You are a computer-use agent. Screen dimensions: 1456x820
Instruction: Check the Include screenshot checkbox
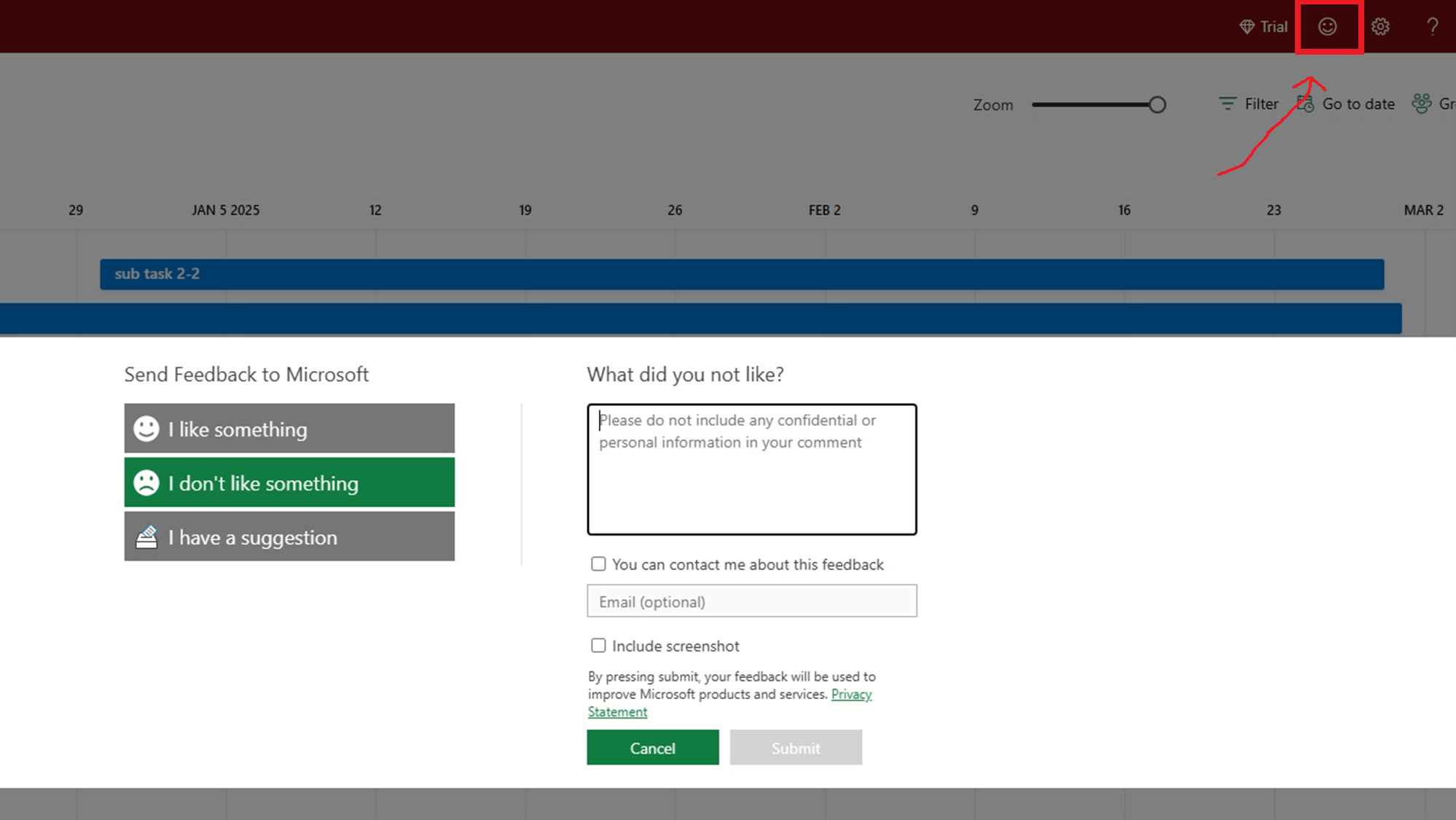point(598,646)
